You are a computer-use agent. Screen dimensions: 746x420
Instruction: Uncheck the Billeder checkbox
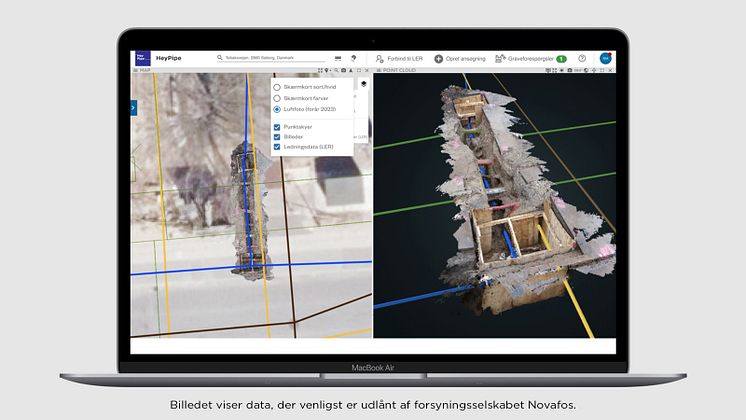[x=277, y=137]
